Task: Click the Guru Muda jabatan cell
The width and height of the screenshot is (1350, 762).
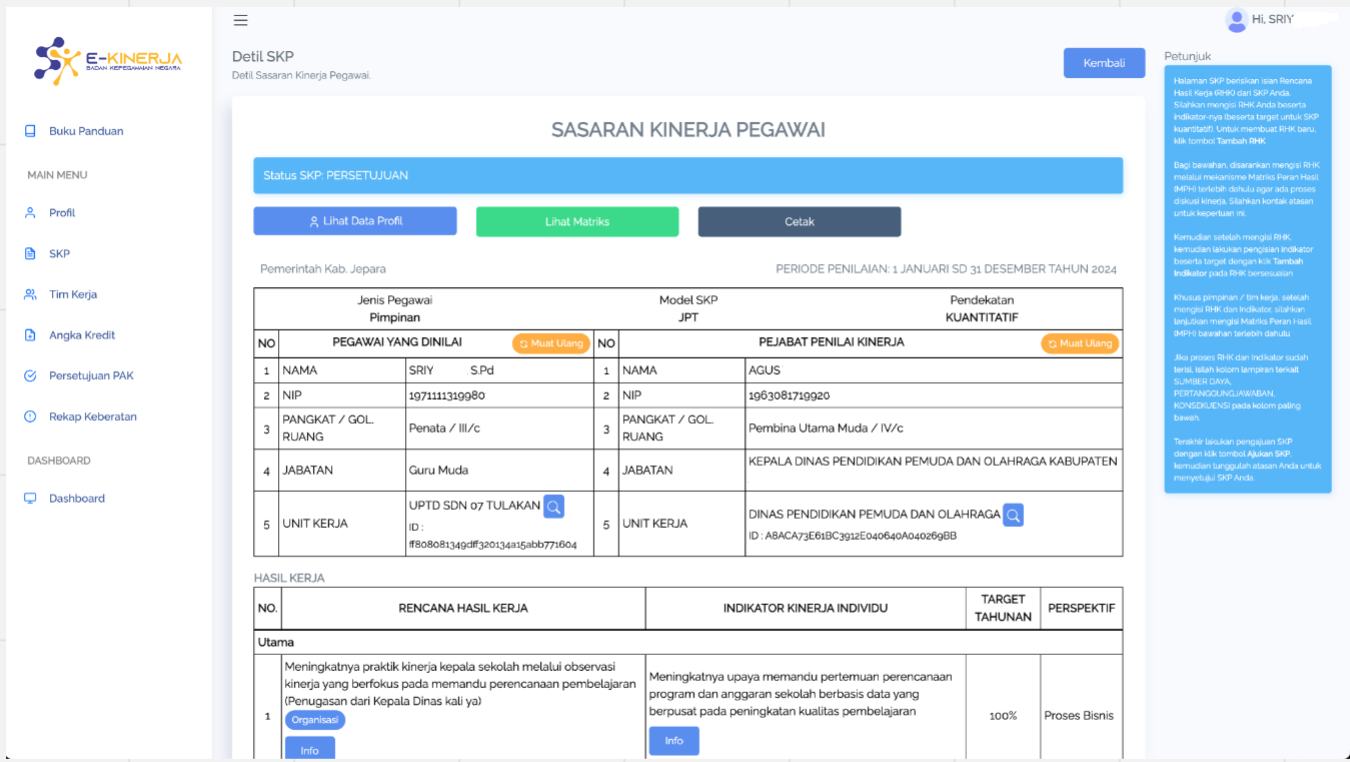Action: tap(499, 470)
